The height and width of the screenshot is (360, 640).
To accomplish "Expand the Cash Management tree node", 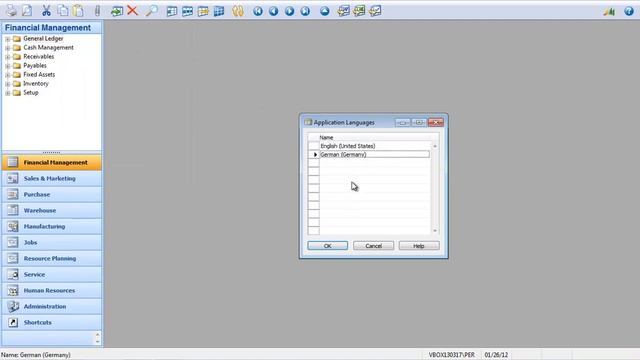I will pos(7,48).
